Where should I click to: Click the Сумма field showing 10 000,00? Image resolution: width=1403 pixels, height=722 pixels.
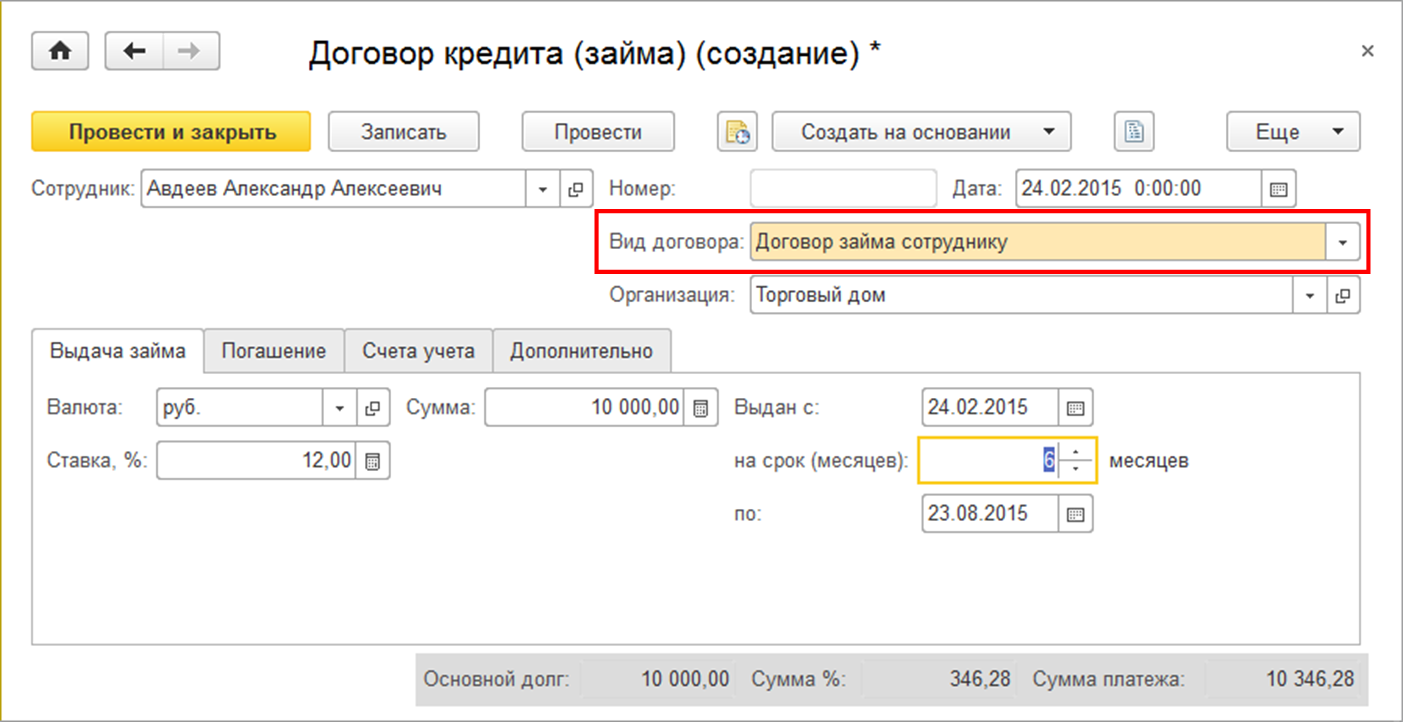pos(585,408)
